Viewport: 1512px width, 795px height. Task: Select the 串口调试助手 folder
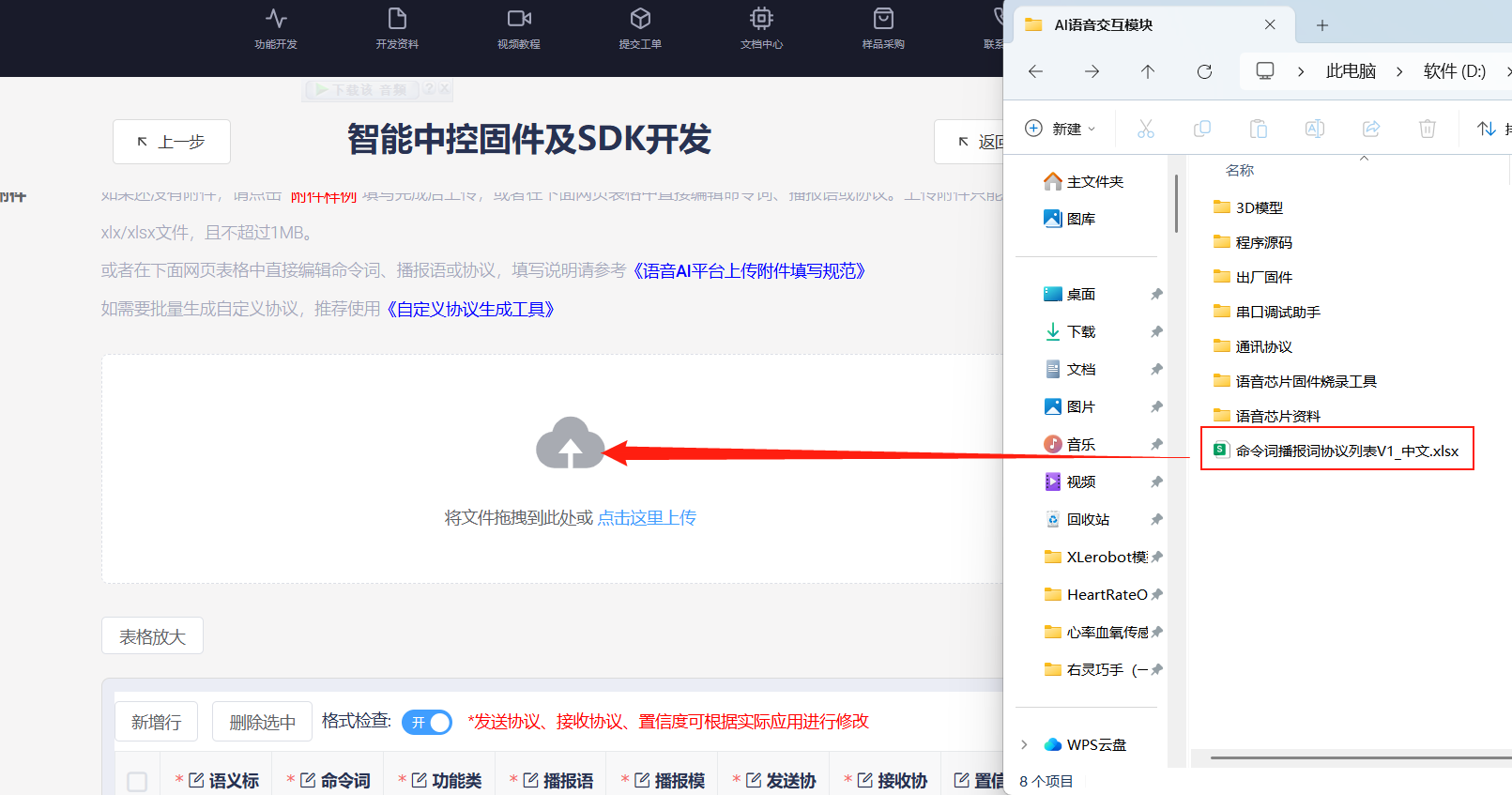(1267, 312)
